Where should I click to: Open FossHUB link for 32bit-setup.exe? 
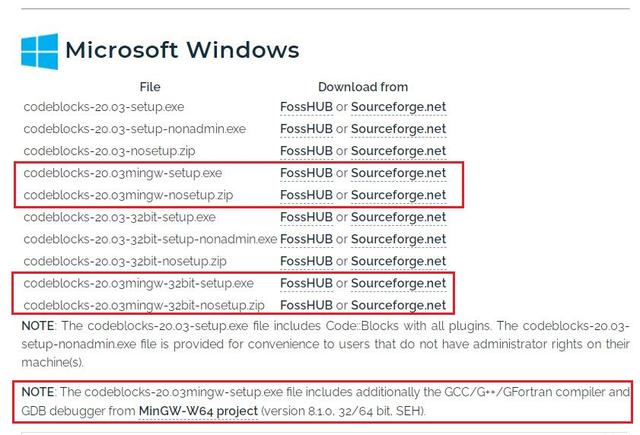coord(307,217)
